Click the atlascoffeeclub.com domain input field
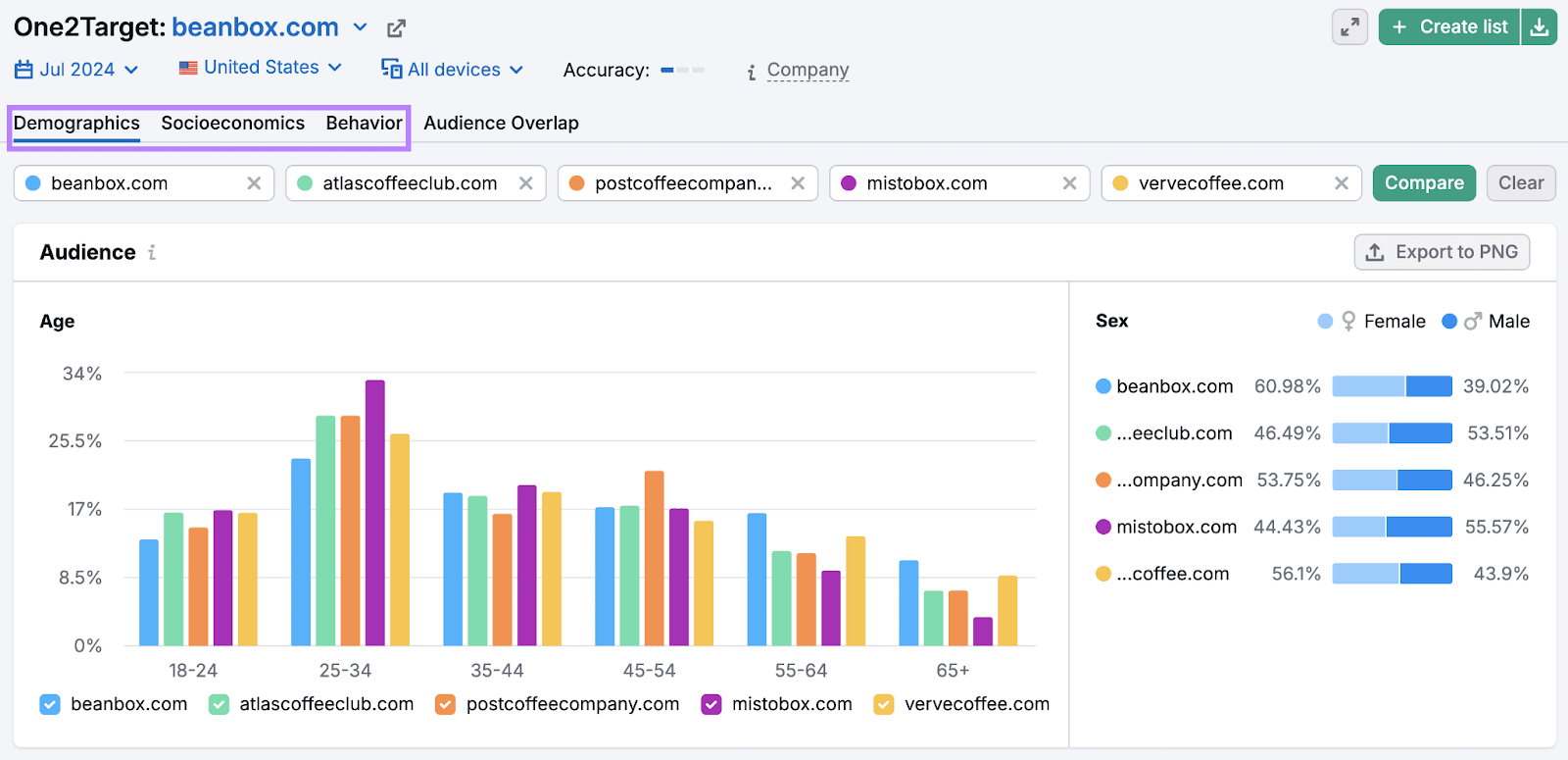The width and height of the screenshot is (1568, 760). pos(416,183)
